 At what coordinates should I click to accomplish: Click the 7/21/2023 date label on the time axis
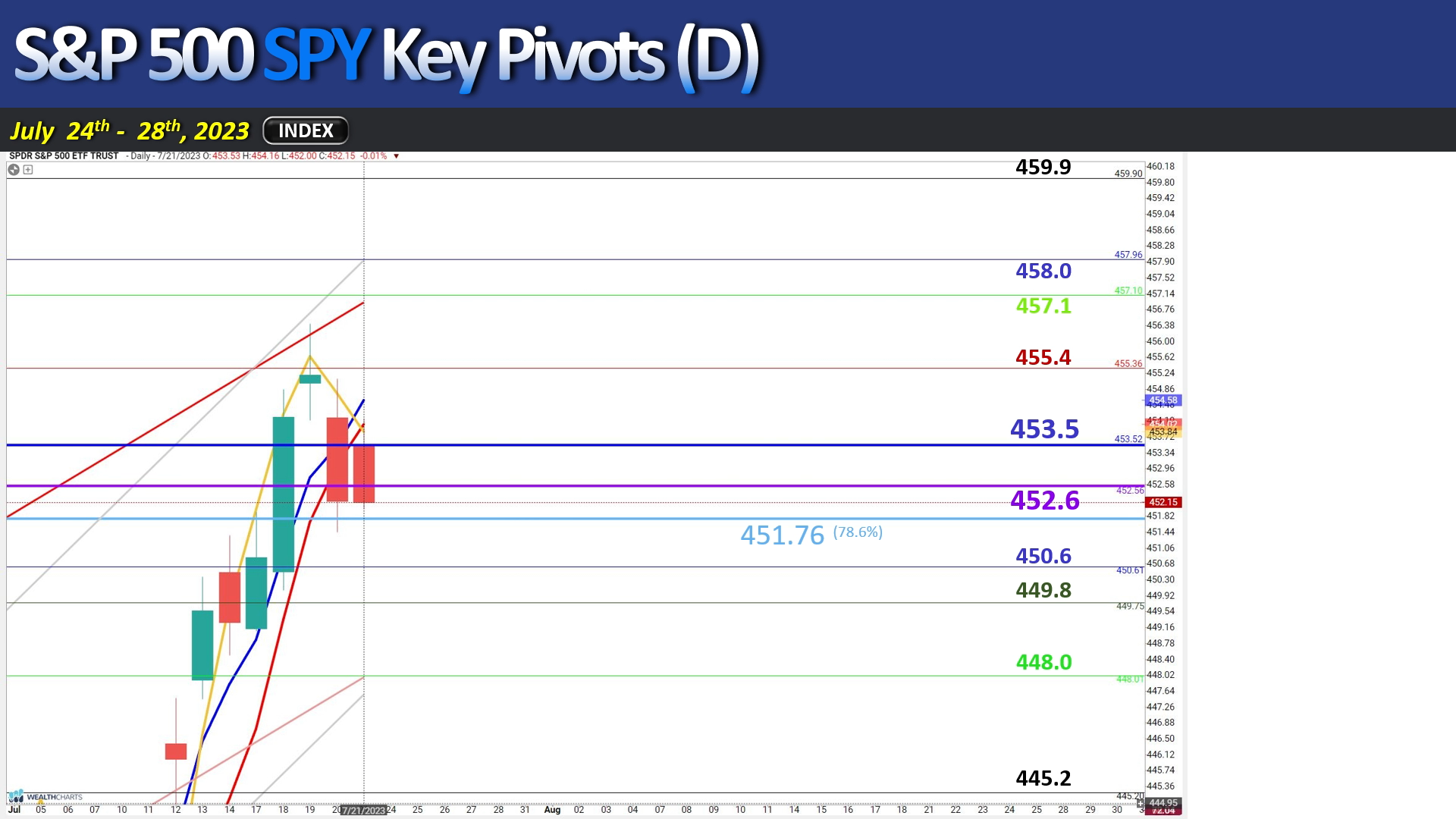(x=363, y=811)
